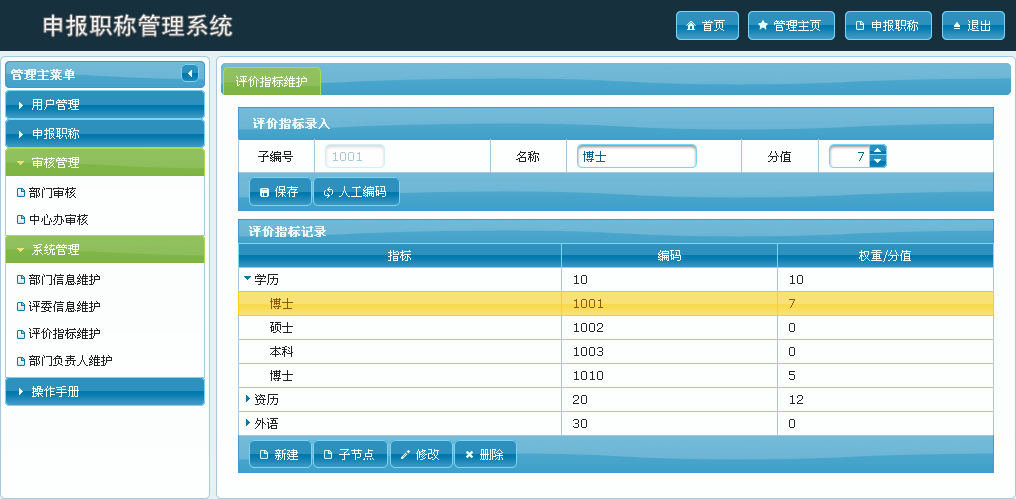Click the 分值 number field showing 7

click(849, 156)
